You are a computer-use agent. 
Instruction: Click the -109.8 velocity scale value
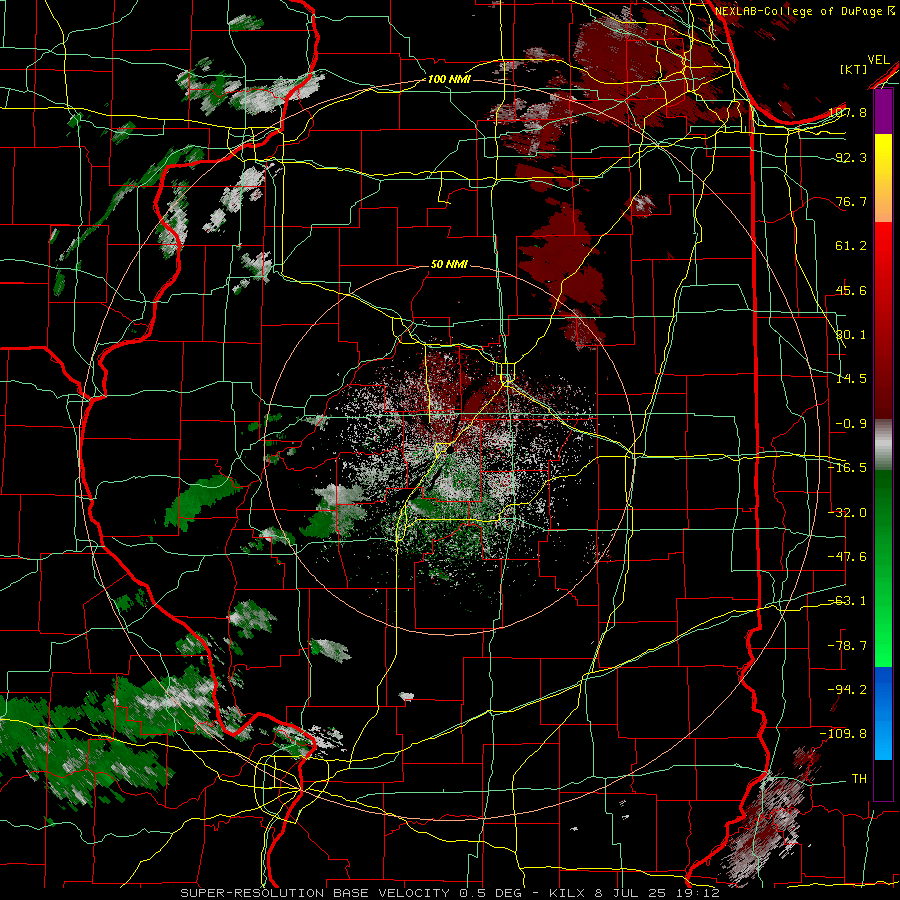click(x=843, y=734)
